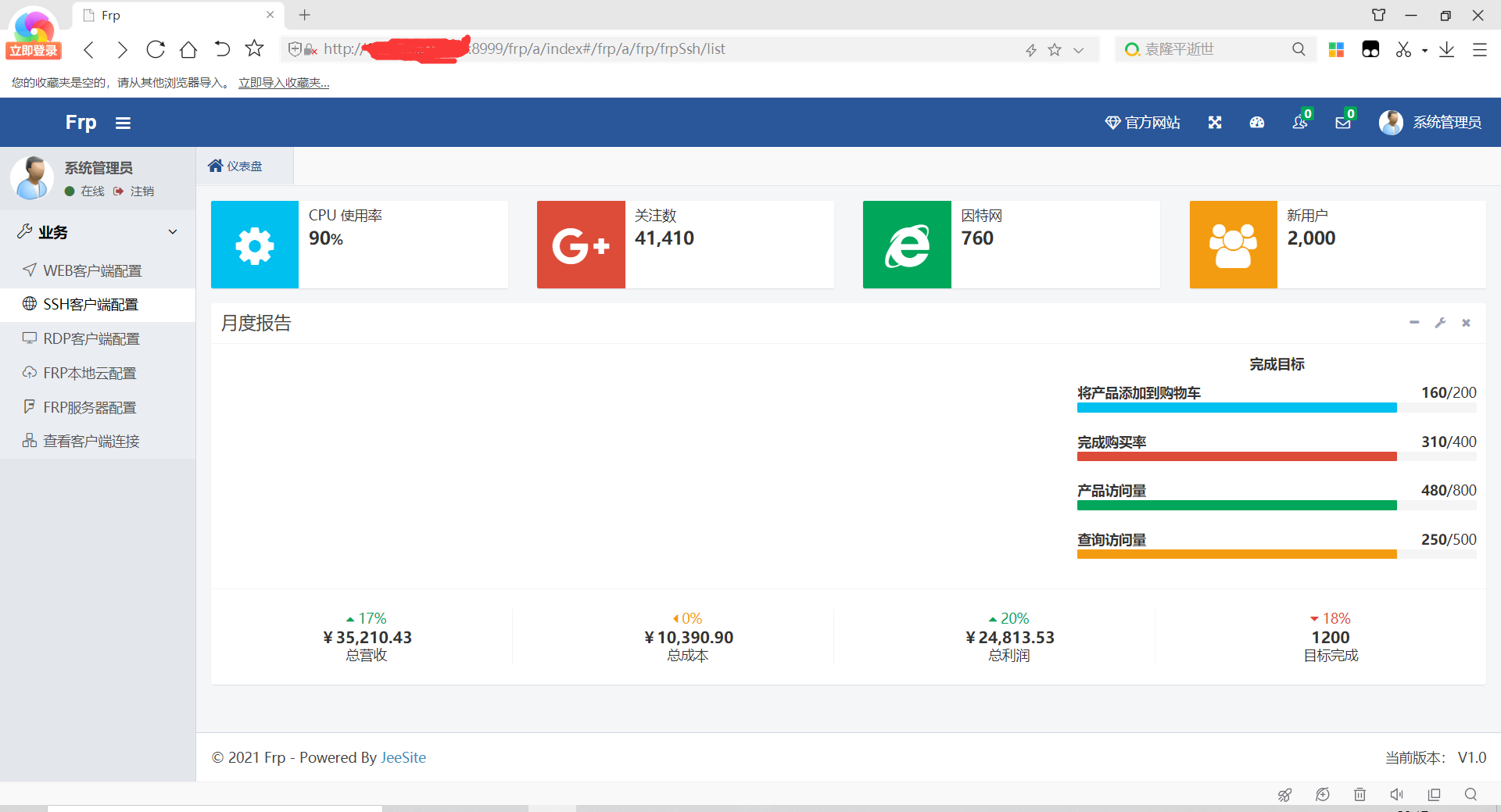View 查看客户端连接 list

(91, 440)
